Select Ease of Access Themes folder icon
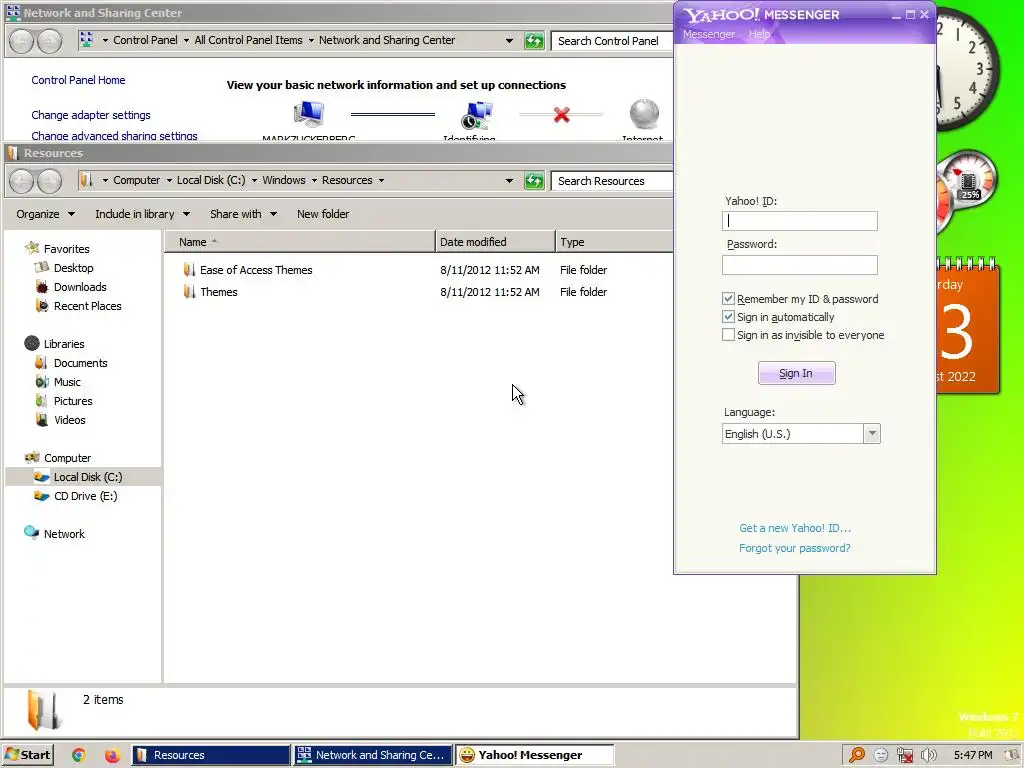1024x768 pixels. point(189,270)
